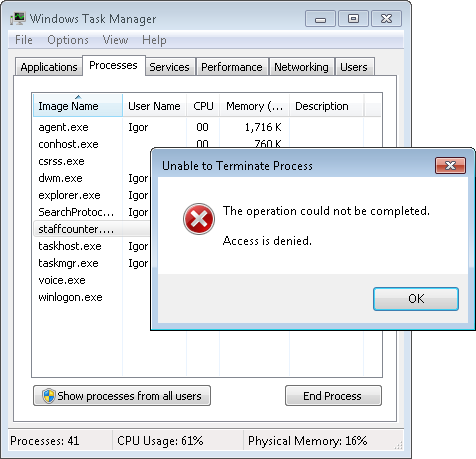
Task: Sort by the User Name column header
Action: pos(154,106)
